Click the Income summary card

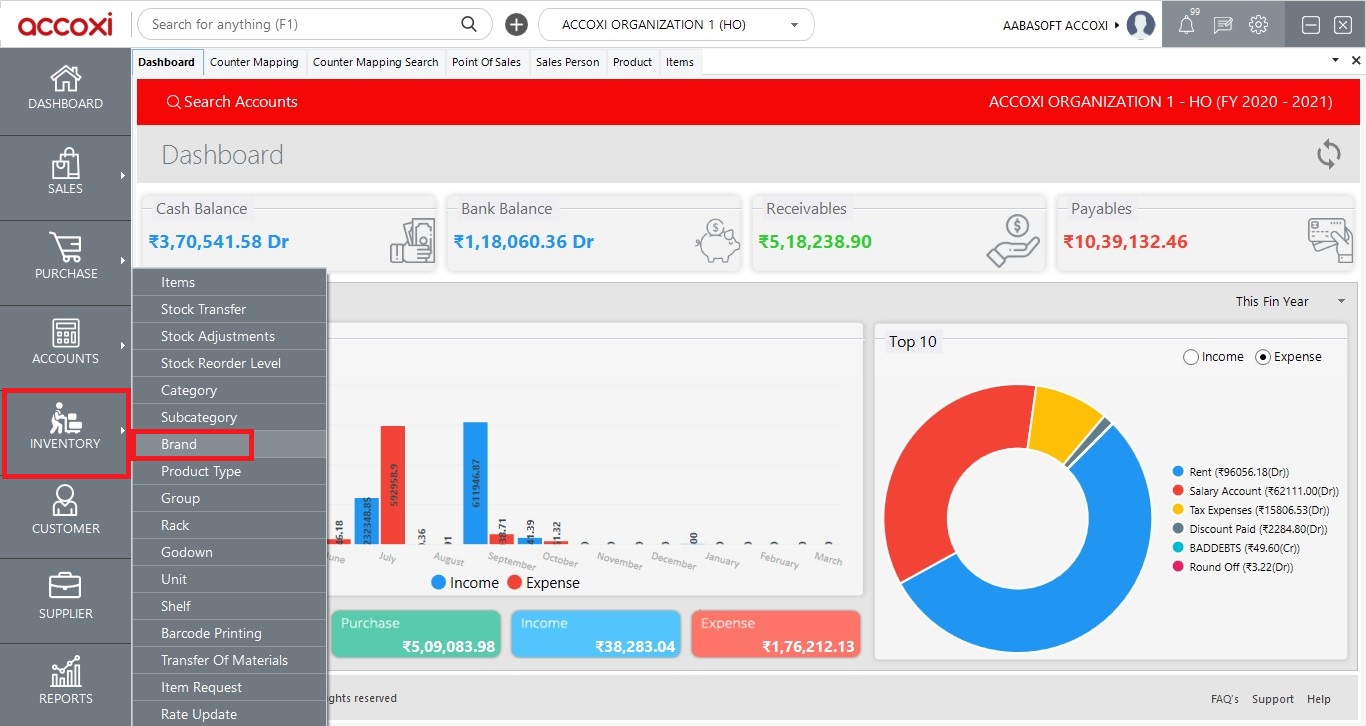click(x=596, y=634)
